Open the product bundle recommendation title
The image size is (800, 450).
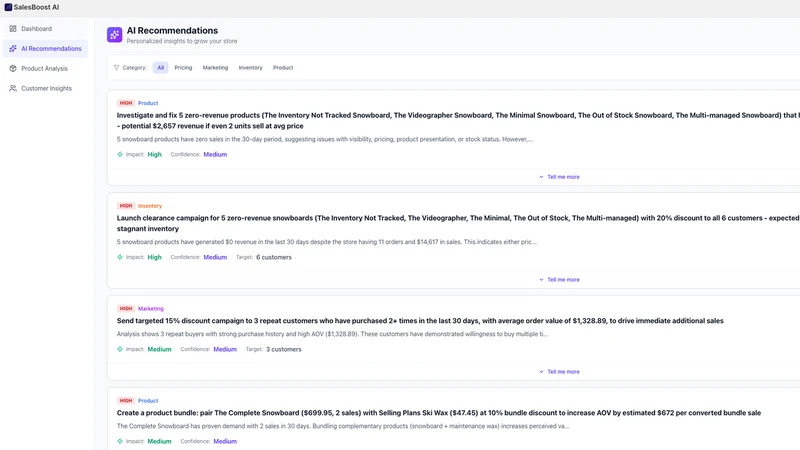(x=439, y=413)
